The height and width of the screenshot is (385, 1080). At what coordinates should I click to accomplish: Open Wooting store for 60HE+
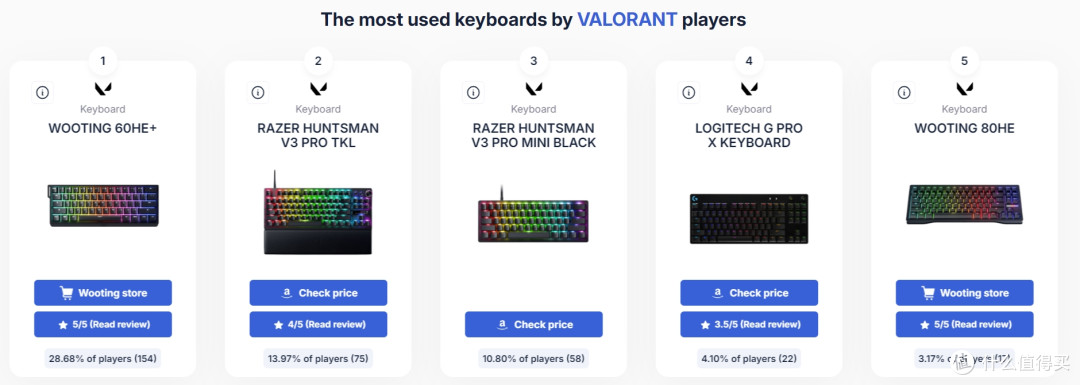[x=103, y=293]
